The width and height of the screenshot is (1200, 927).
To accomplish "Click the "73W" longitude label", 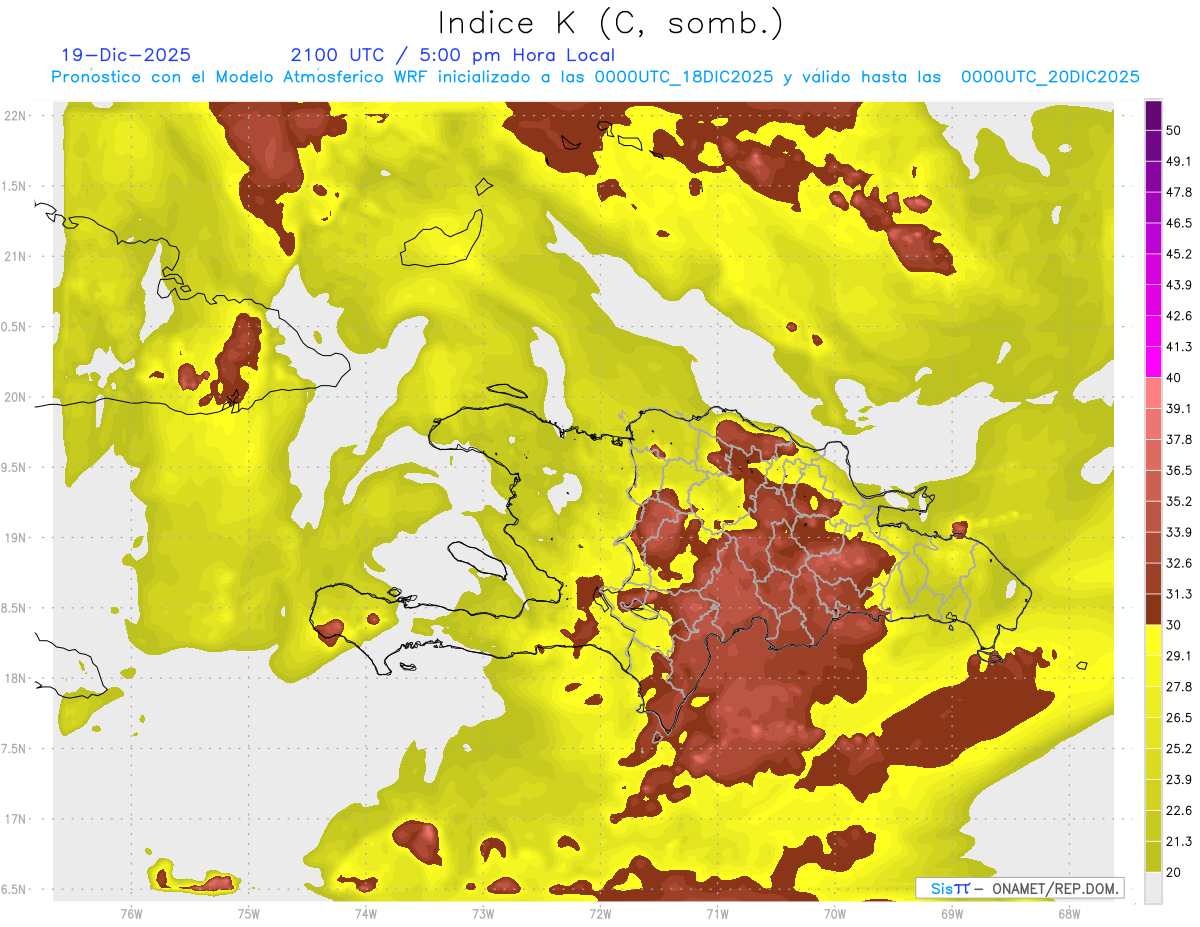I will 483,913.
